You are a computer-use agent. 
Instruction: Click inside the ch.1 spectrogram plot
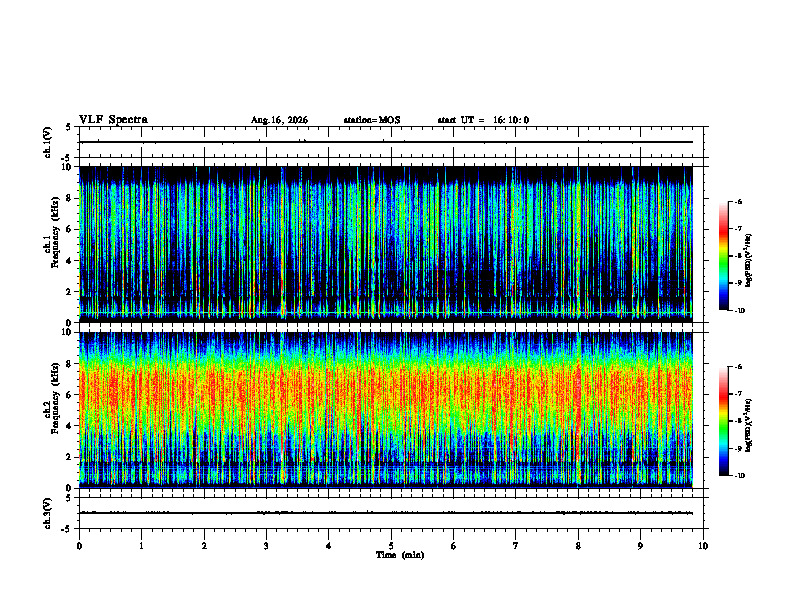pos(386,244)
